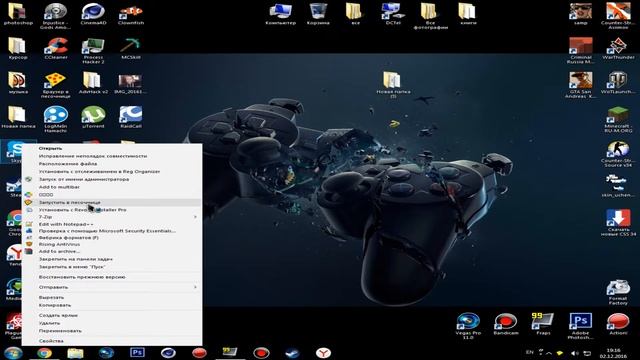The height and width of the screenshot is (360, 640).
Task: Open GTA San Andreas desktop shortcut
Action: (x=581, y=85)
